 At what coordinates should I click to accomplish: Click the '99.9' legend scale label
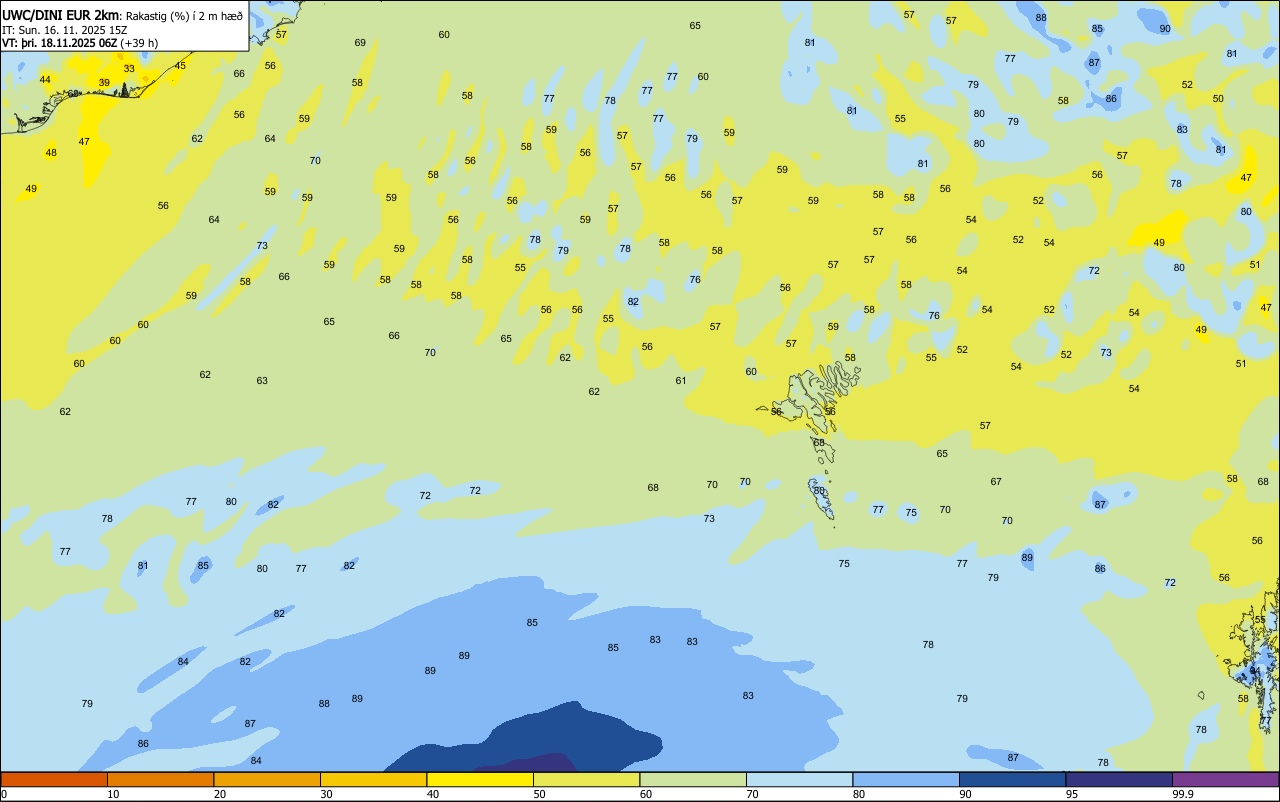(x=1184, y=794)
